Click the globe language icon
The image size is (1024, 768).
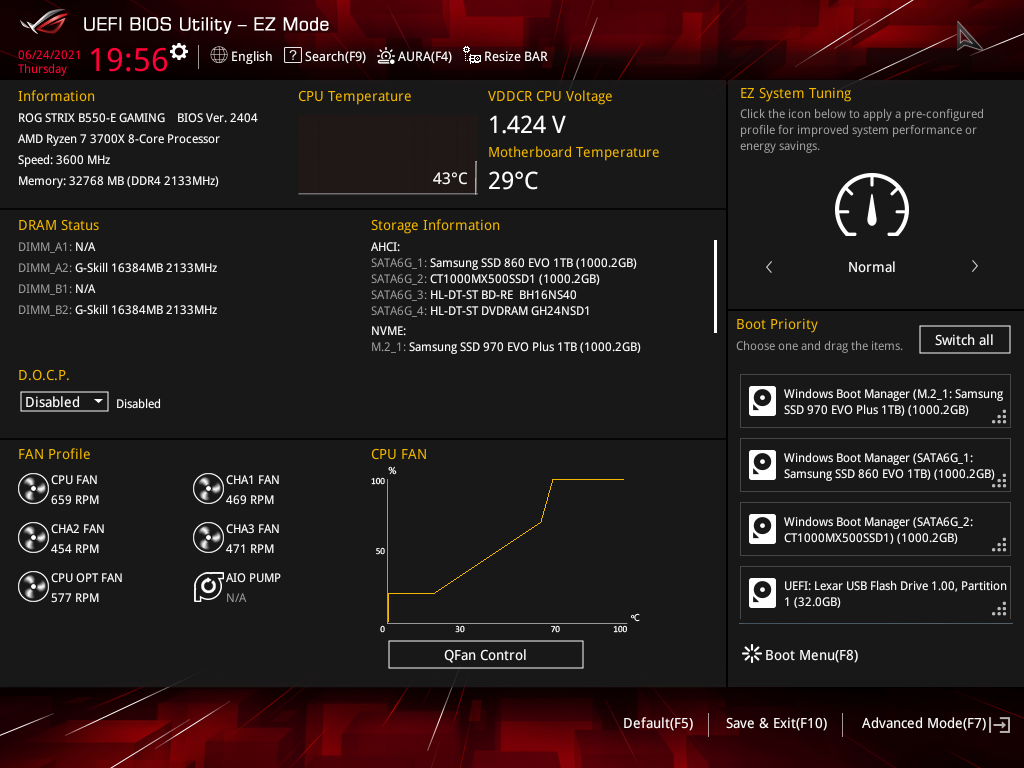(x=219, y=56)
